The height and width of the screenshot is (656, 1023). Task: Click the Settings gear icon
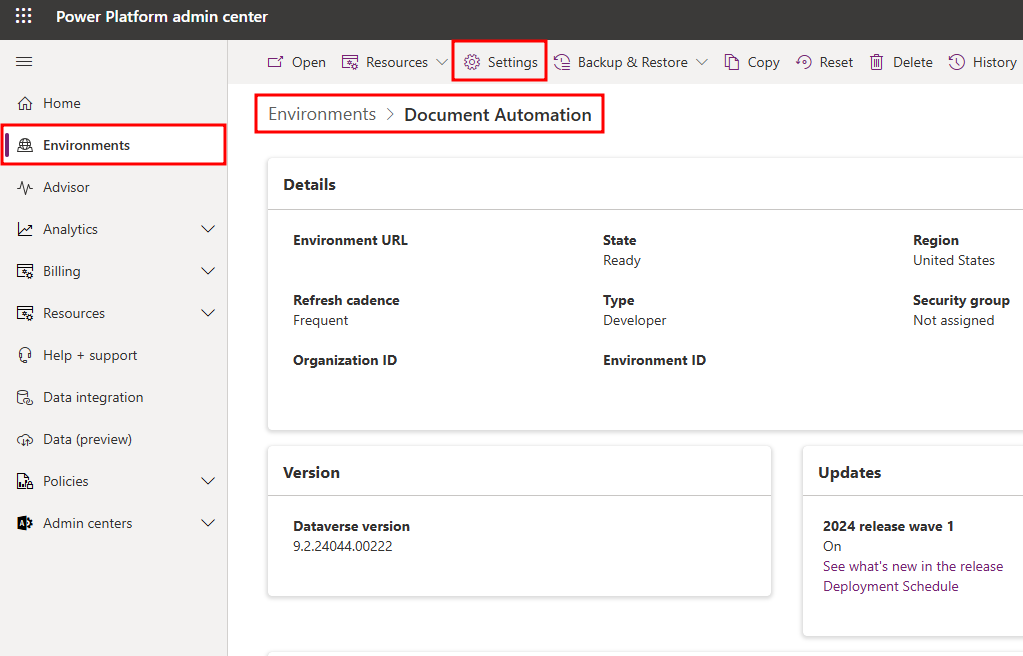click(472, 62)
